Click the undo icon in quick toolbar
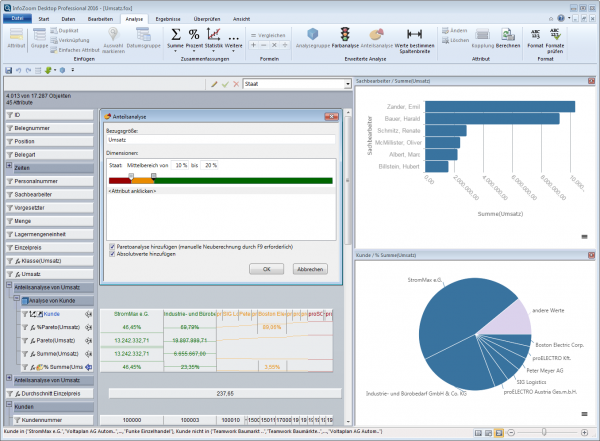This screenshot has width=600, height=441. coord(18,70)
